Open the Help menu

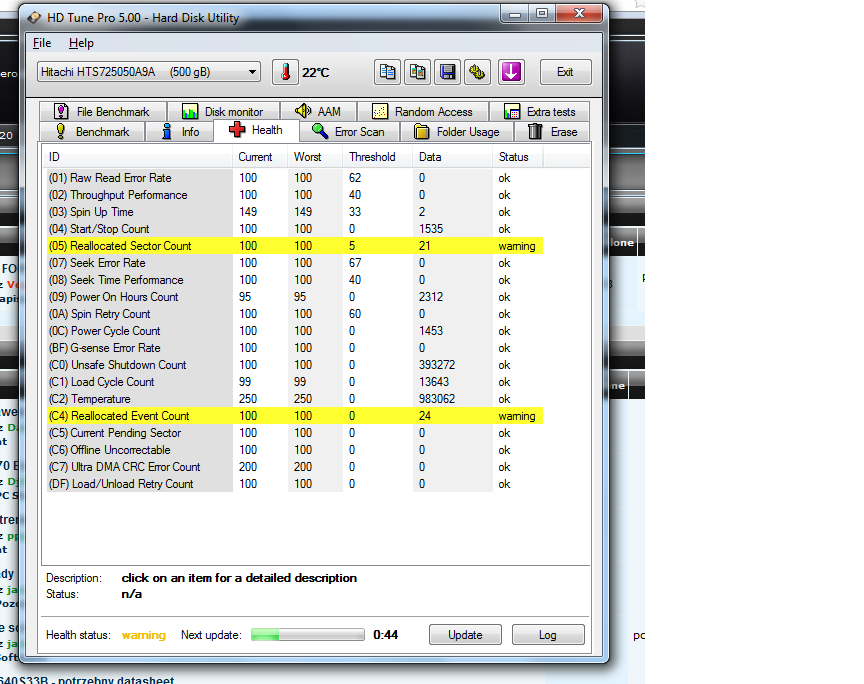coord(81,43)
